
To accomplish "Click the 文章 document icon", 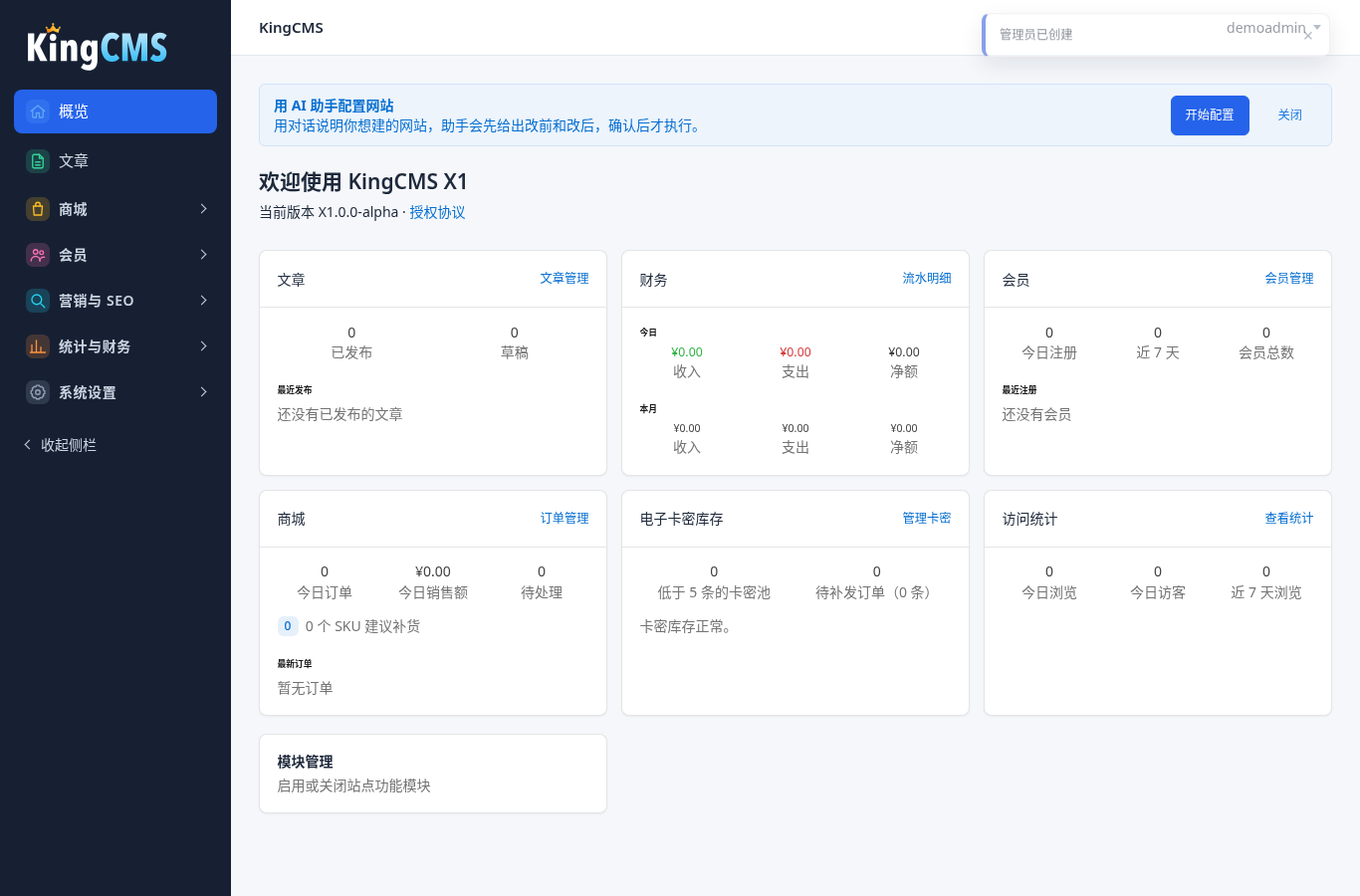I will (x=38, y=161).
